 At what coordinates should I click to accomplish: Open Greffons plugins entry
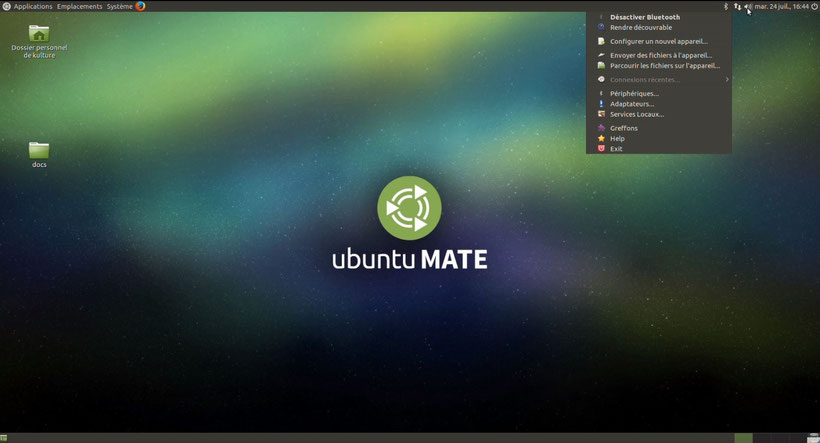[658, 128]
